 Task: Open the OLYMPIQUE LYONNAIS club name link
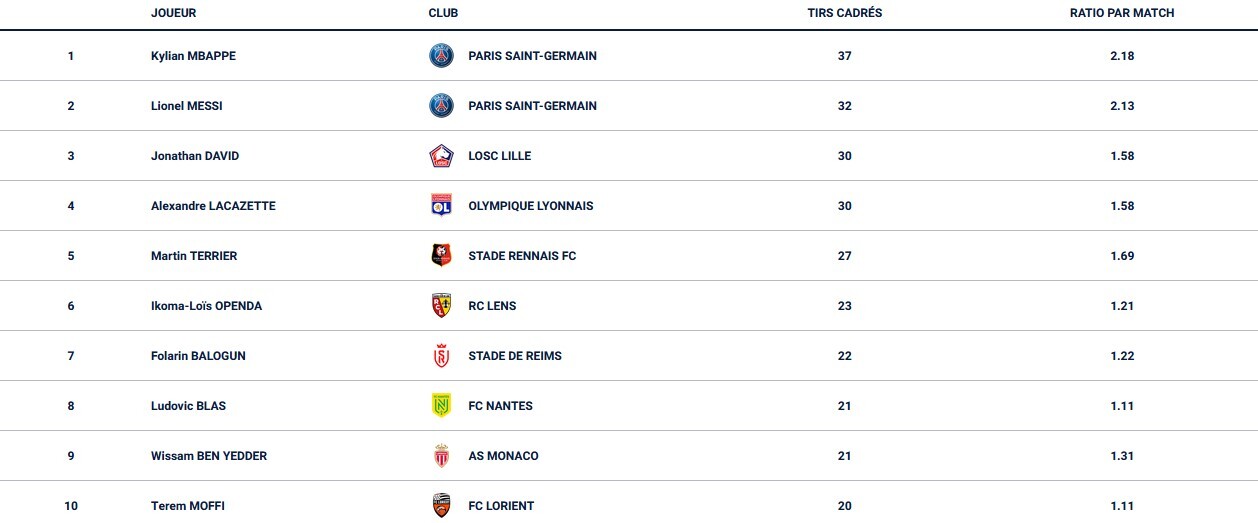[x=530, y=206]
